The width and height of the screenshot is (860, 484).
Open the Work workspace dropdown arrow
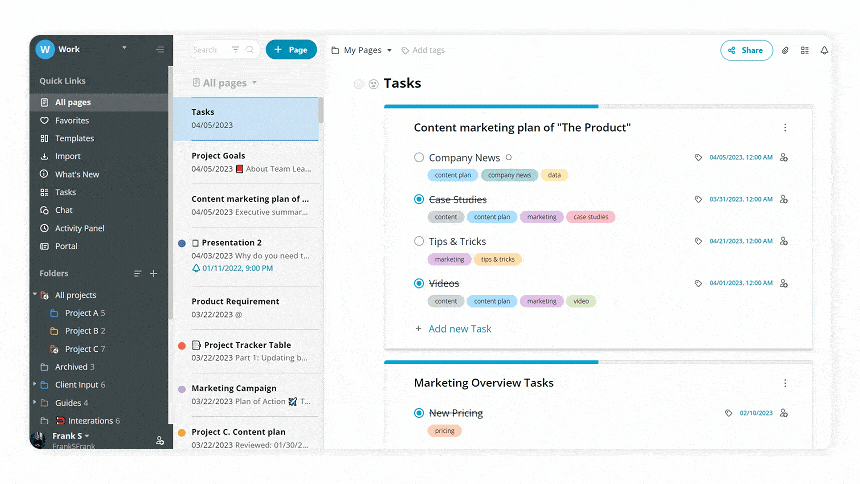click(125, 48)
